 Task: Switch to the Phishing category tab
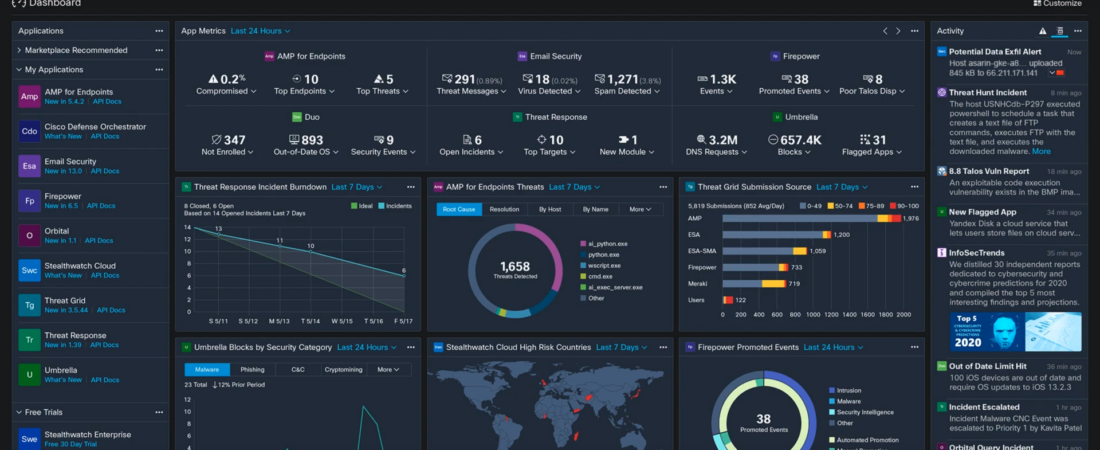(253, 369)
